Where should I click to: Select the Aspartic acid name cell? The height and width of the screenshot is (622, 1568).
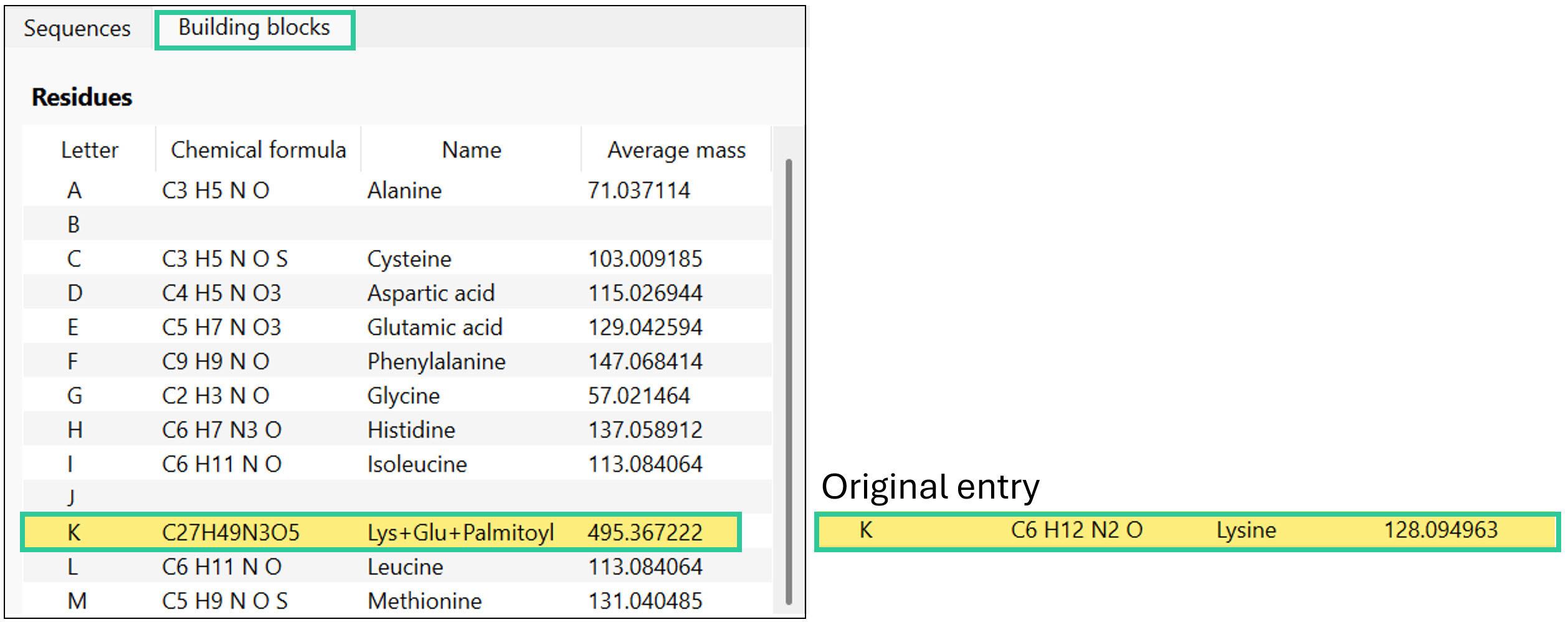coord(431,293)
